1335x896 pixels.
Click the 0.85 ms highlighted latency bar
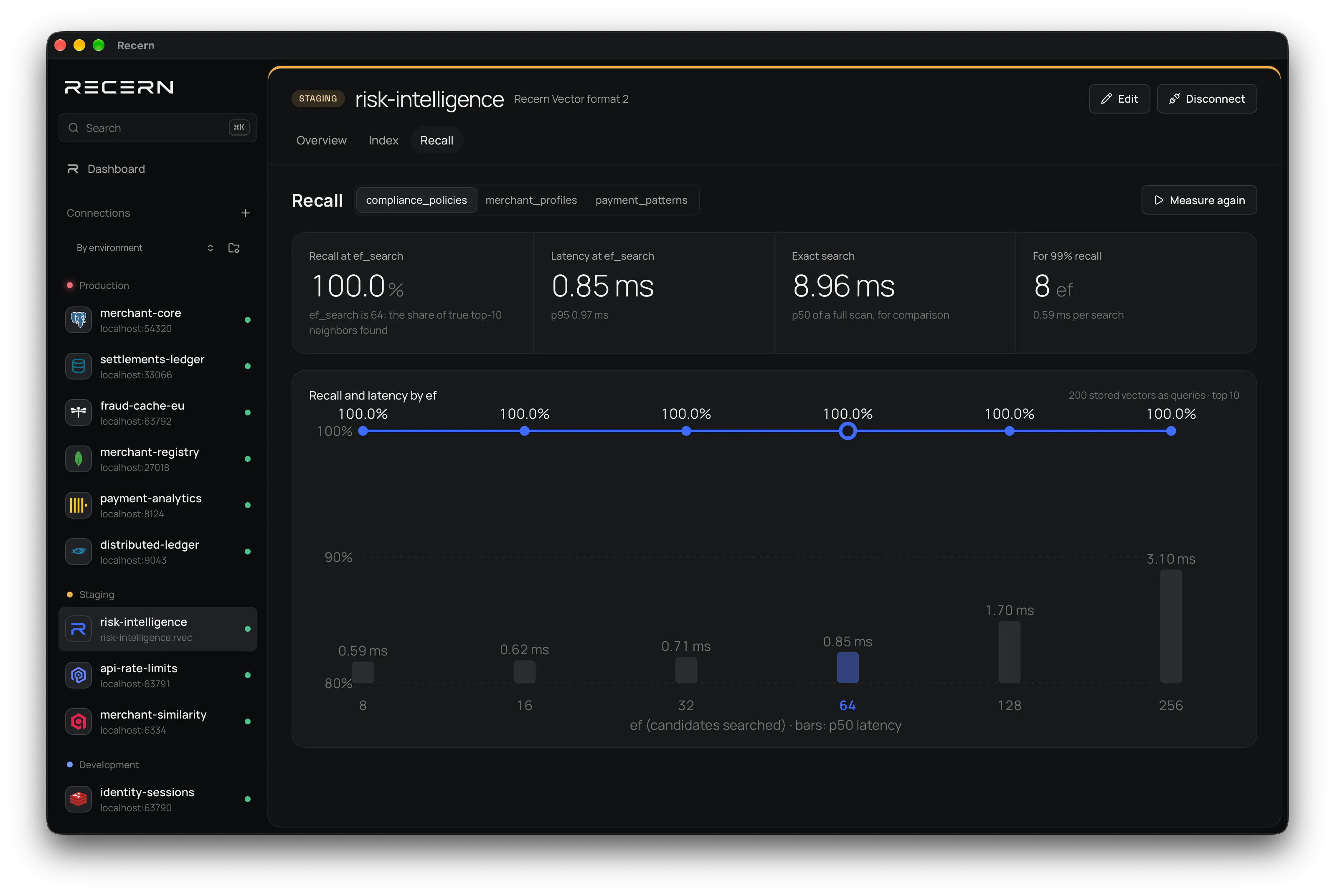[x=847, y=668]
